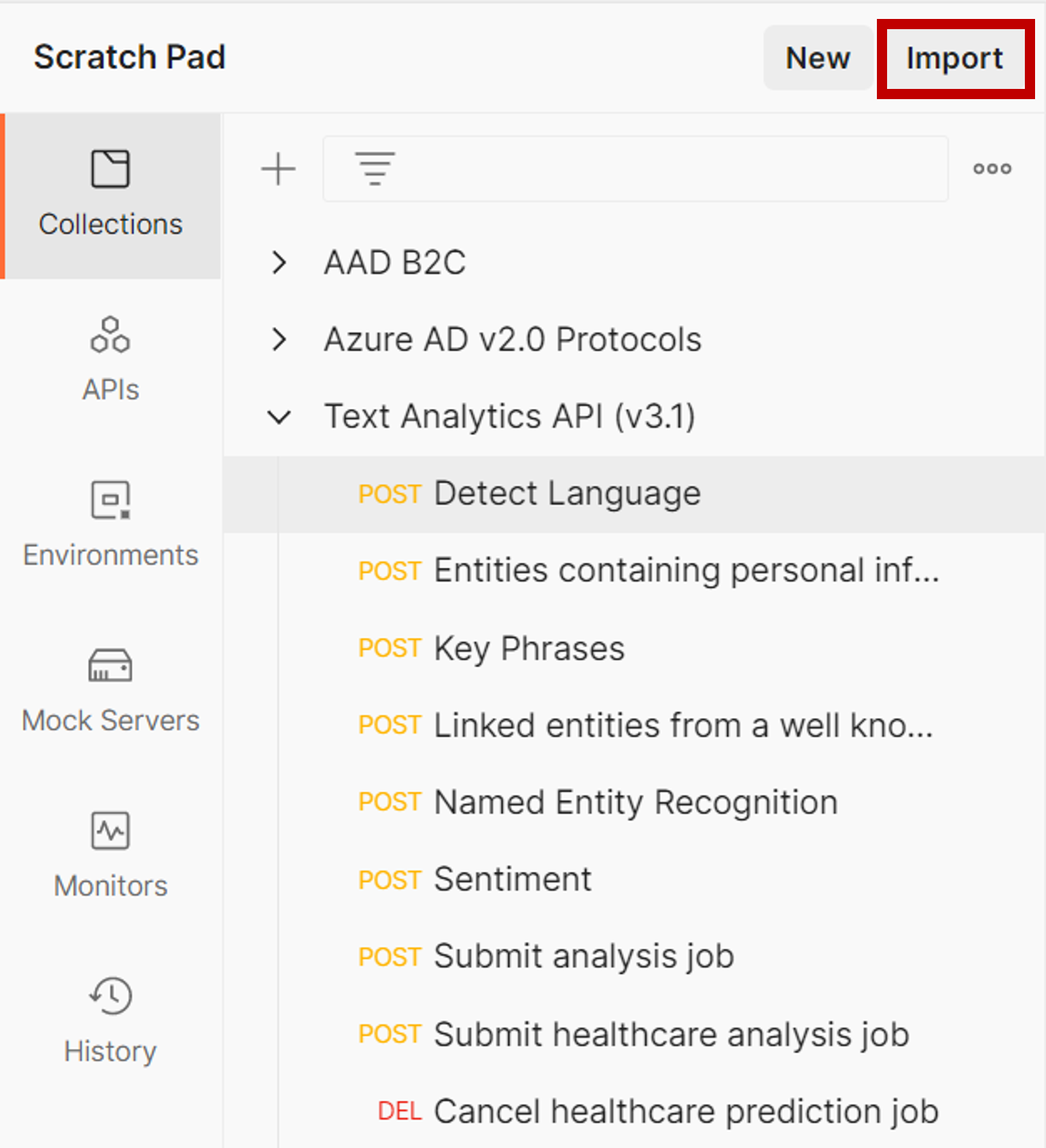
Task: Select Azure AD v2.0 Protocols collection name
Action: (x=512, y=340)
